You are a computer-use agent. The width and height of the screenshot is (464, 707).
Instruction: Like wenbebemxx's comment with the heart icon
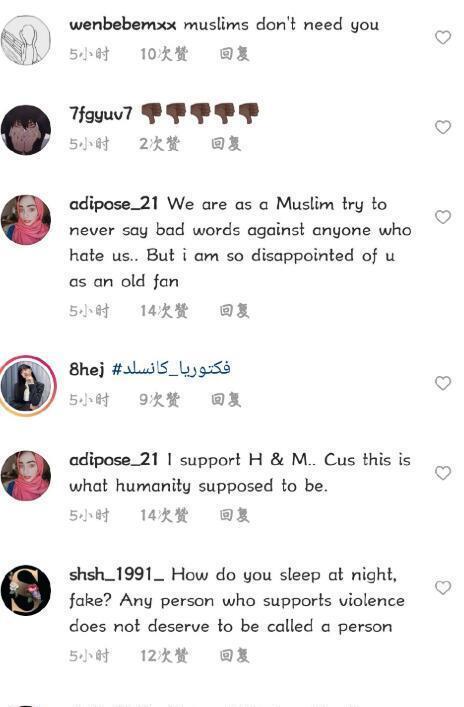coord(443,37)
